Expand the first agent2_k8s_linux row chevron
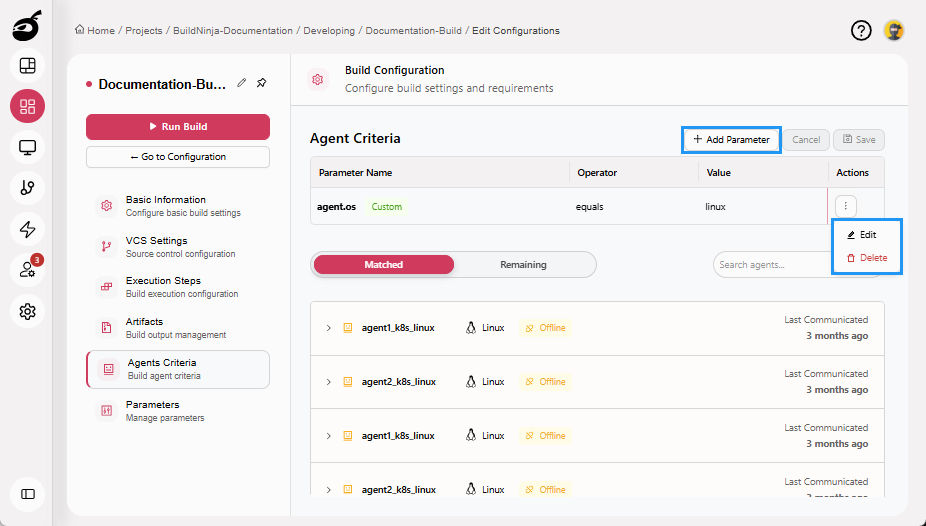 click(x=328, y=382)
